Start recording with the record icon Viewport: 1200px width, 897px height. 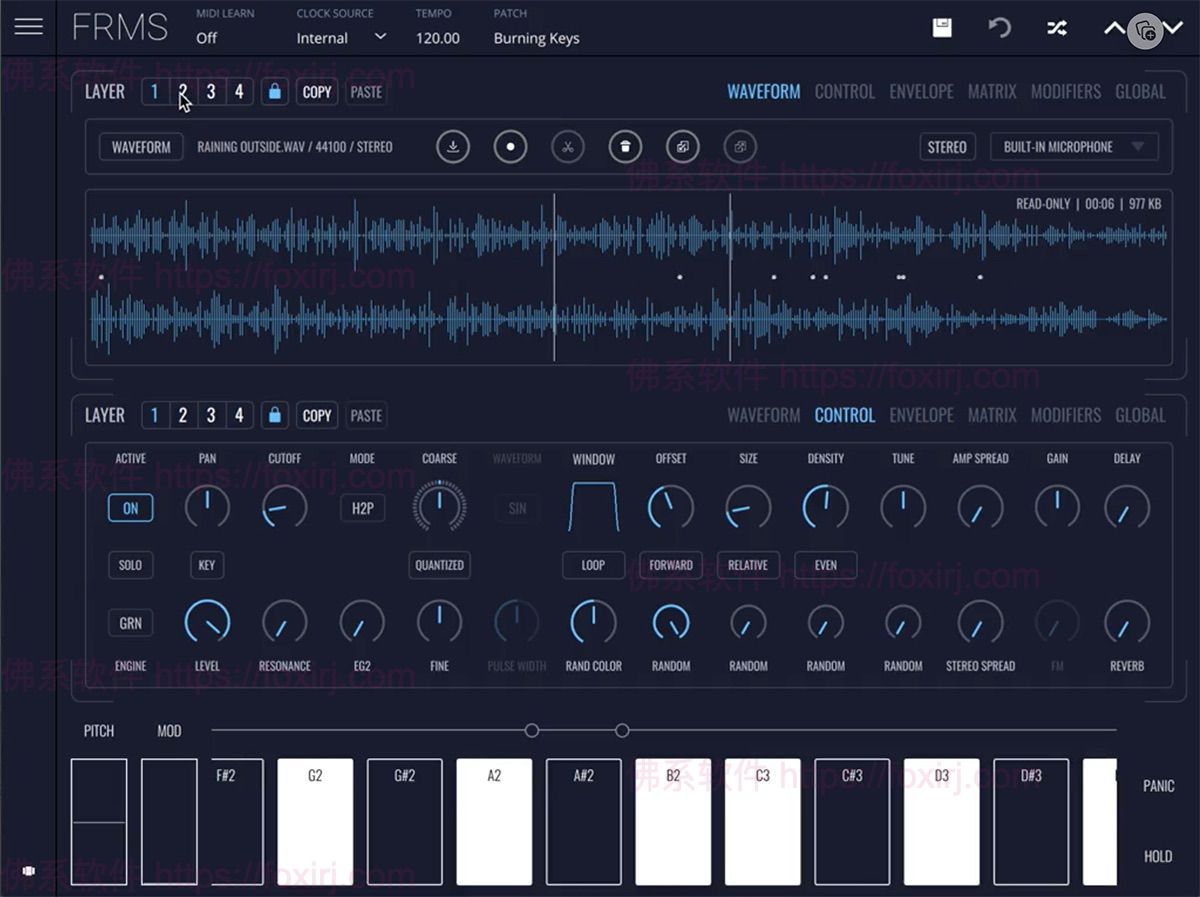[x=510, y=146]
